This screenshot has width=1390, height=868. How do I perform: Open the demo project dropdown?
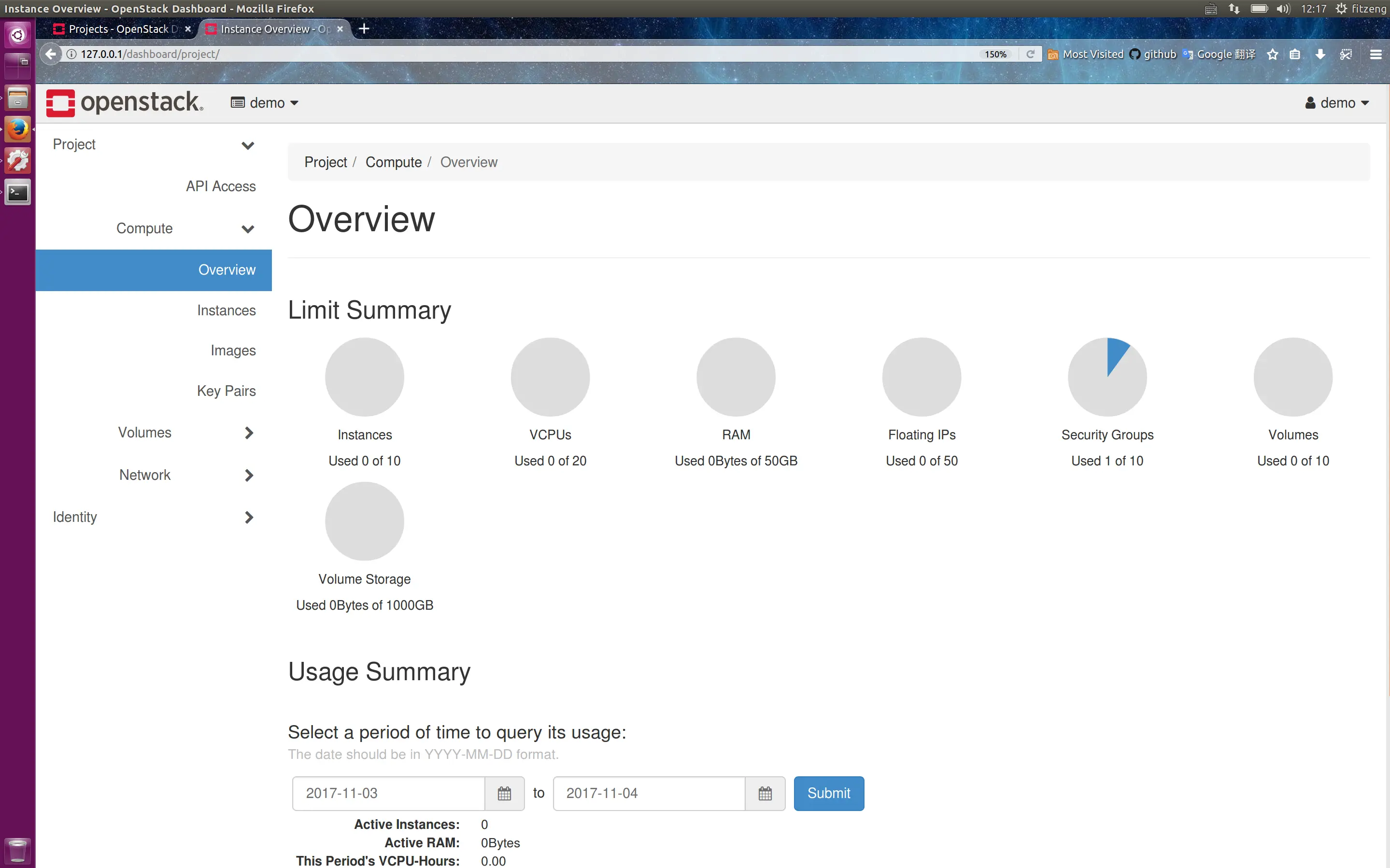[265, 103]
